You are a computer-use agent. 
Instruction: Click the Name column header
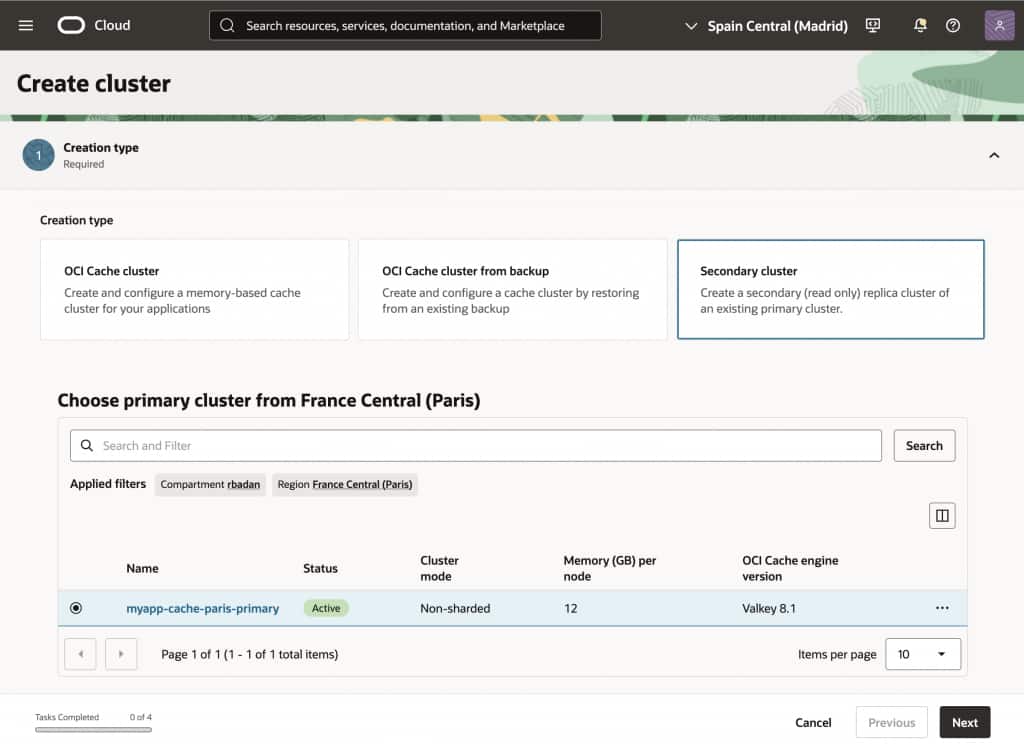[x=142, y=568]
